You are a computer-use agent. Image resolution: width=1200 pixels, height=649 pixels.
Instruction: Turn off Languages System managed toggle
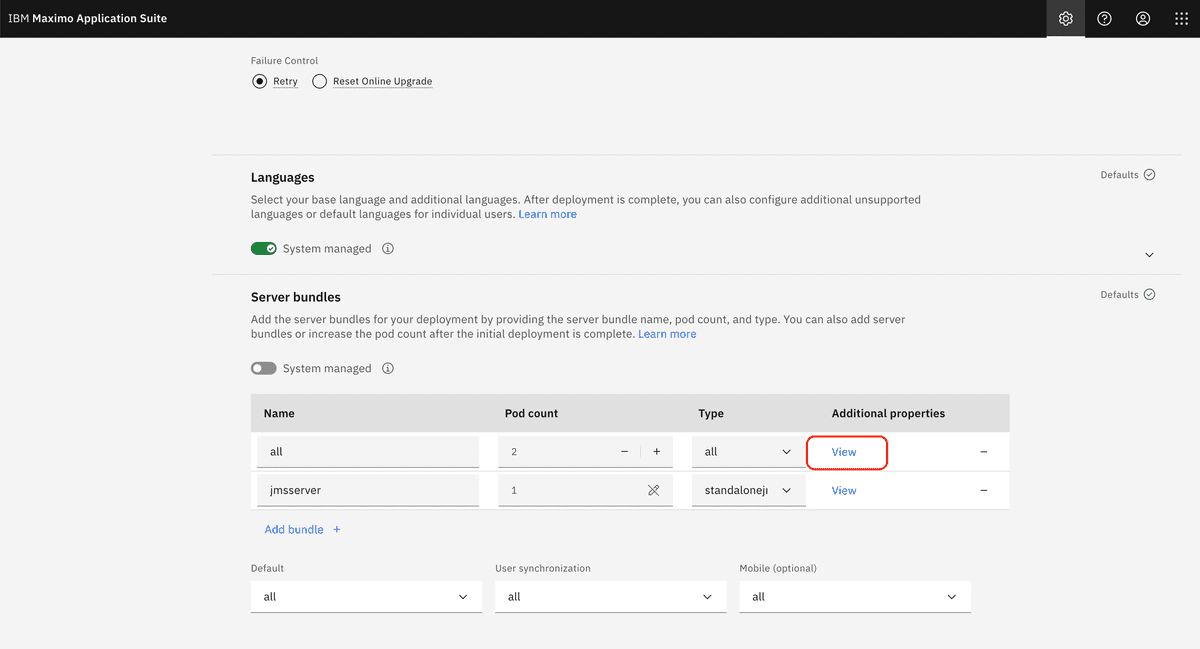click(264, 249)
